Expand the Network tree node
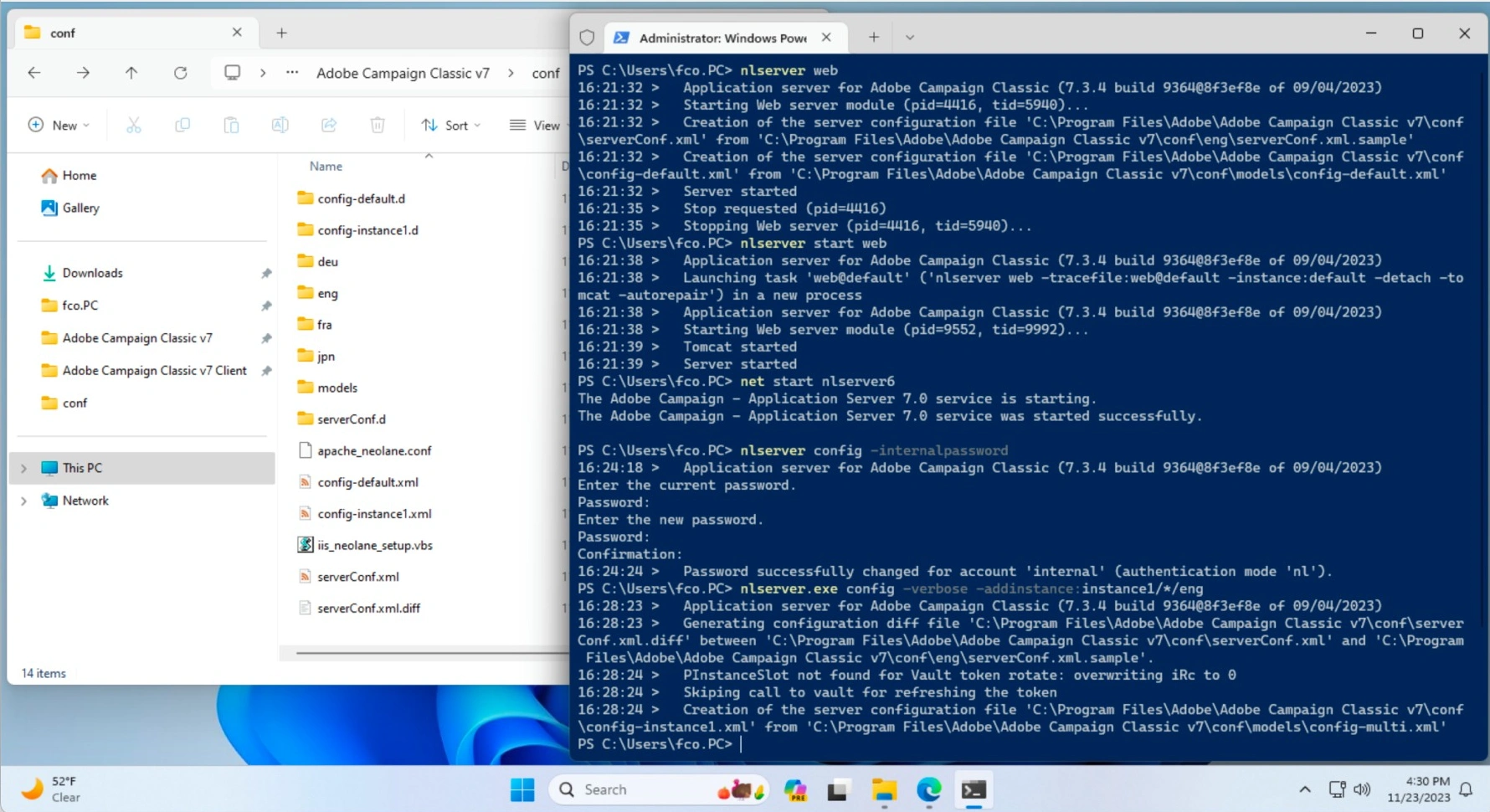Image resolution: width=1490 pixels, height=812 pixels. tap(23, 501)
